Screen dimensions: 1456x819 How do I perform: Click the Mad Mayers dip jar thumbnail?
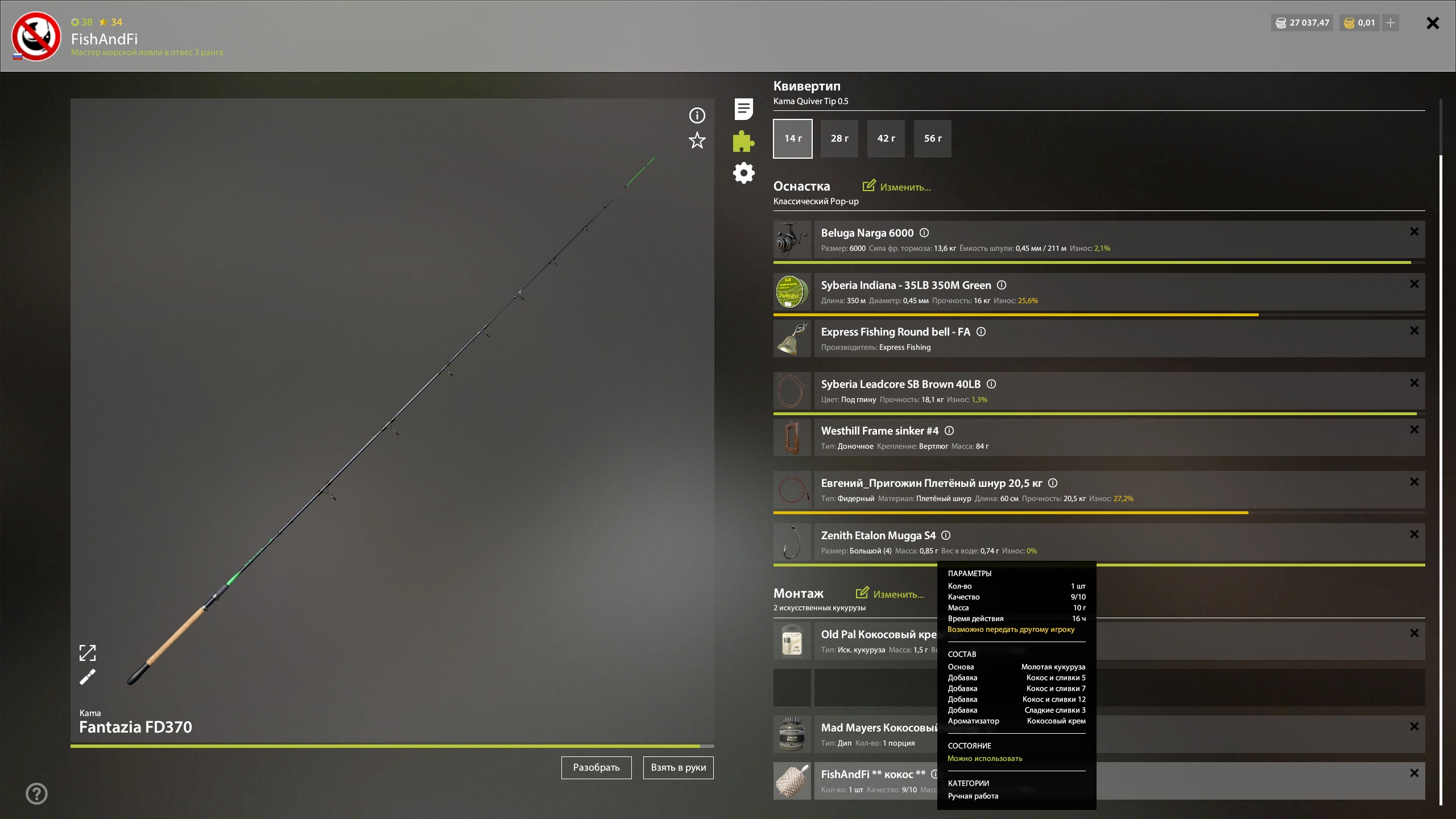pos(792,734)
